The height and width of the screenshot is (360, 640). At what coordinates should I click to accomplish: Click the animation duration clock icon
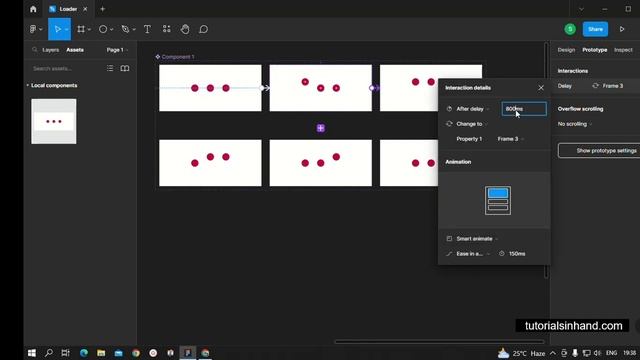tap(502, 253)
